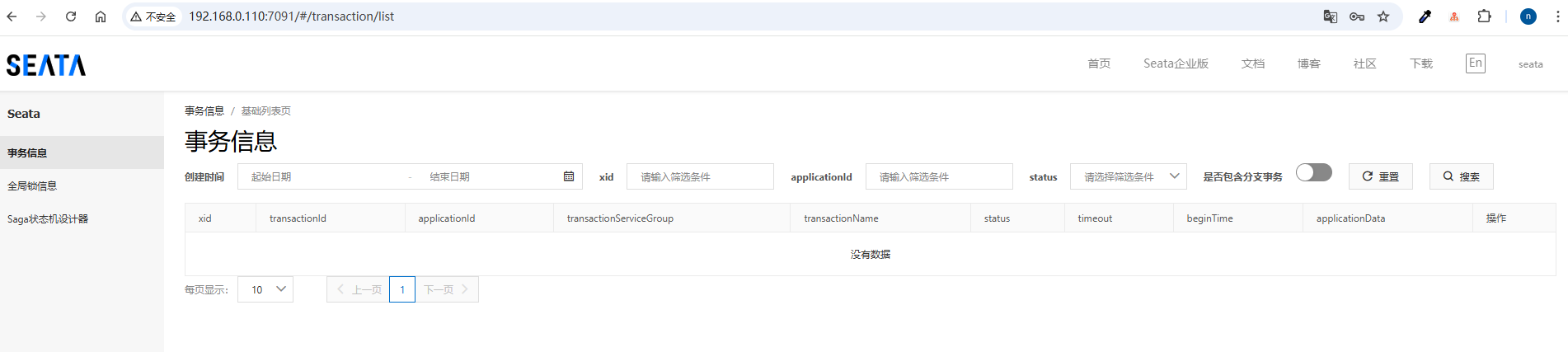Open the Google Translate icon in address bar
Viewport: 1568px width, 352px height.
(x=1330, y=16)
